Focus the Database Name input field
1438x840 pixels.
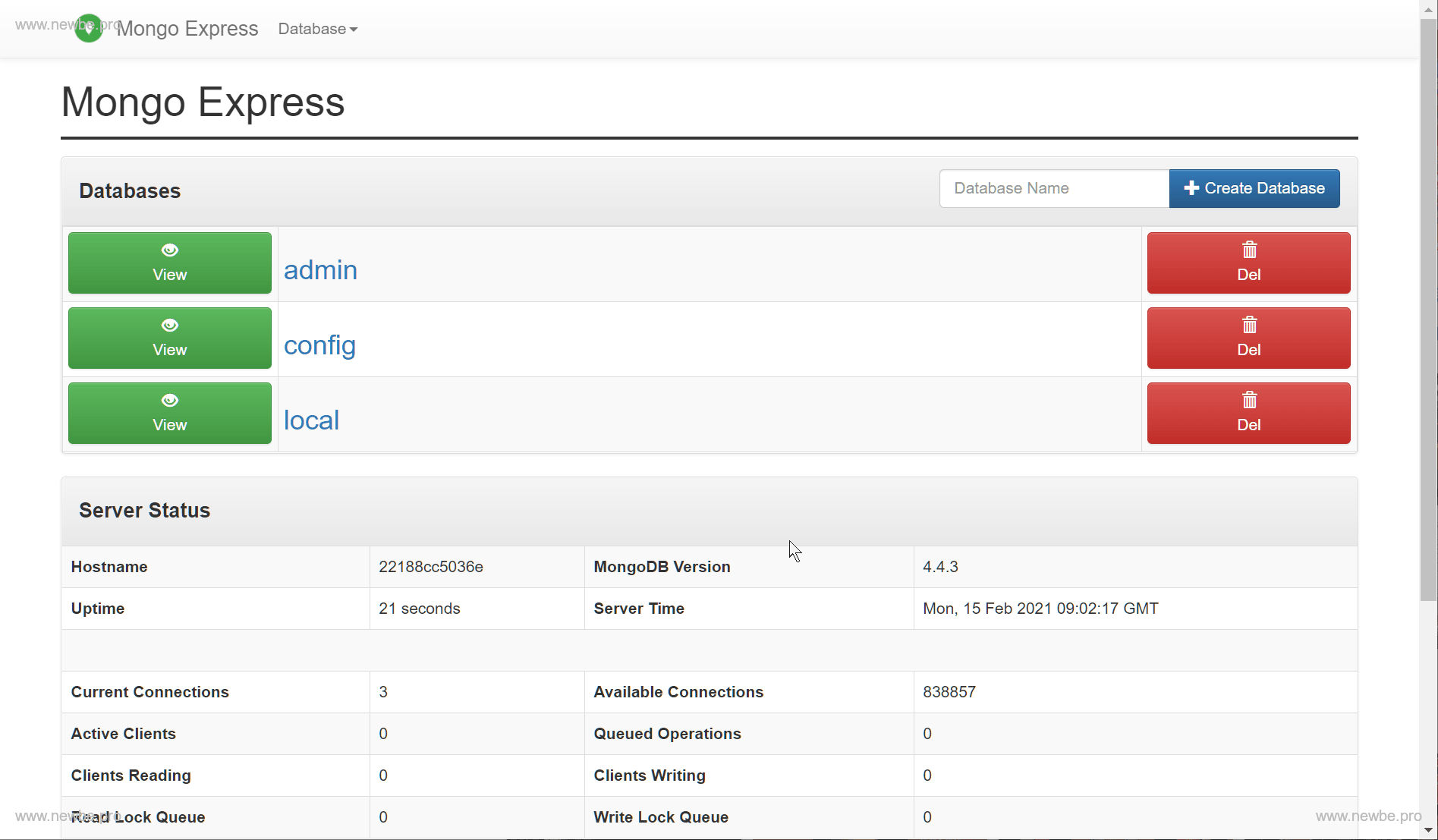(1054, 188)
